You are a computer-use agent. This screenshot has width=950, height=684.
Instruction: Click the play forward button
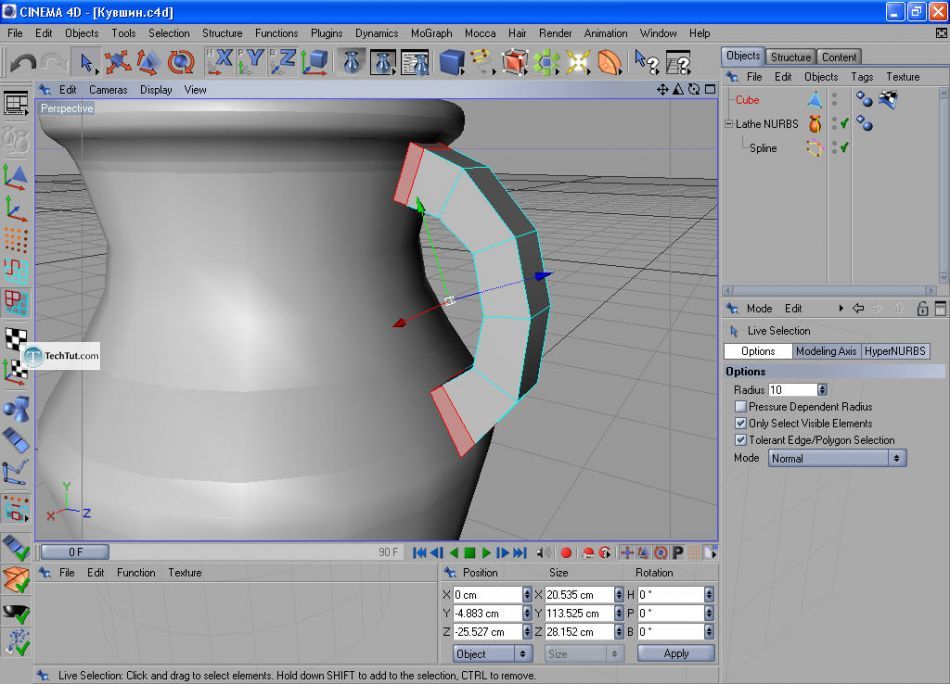(486, 553)
